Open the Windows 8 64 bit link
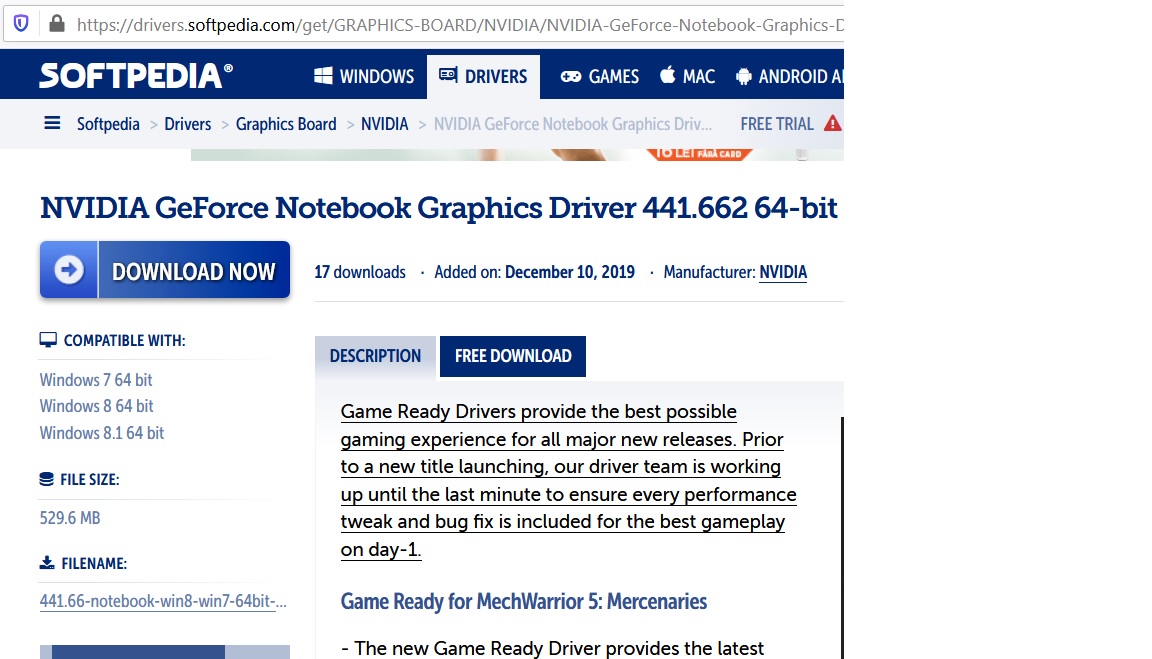Viewport: 1152px width, 659px height. 96,406
